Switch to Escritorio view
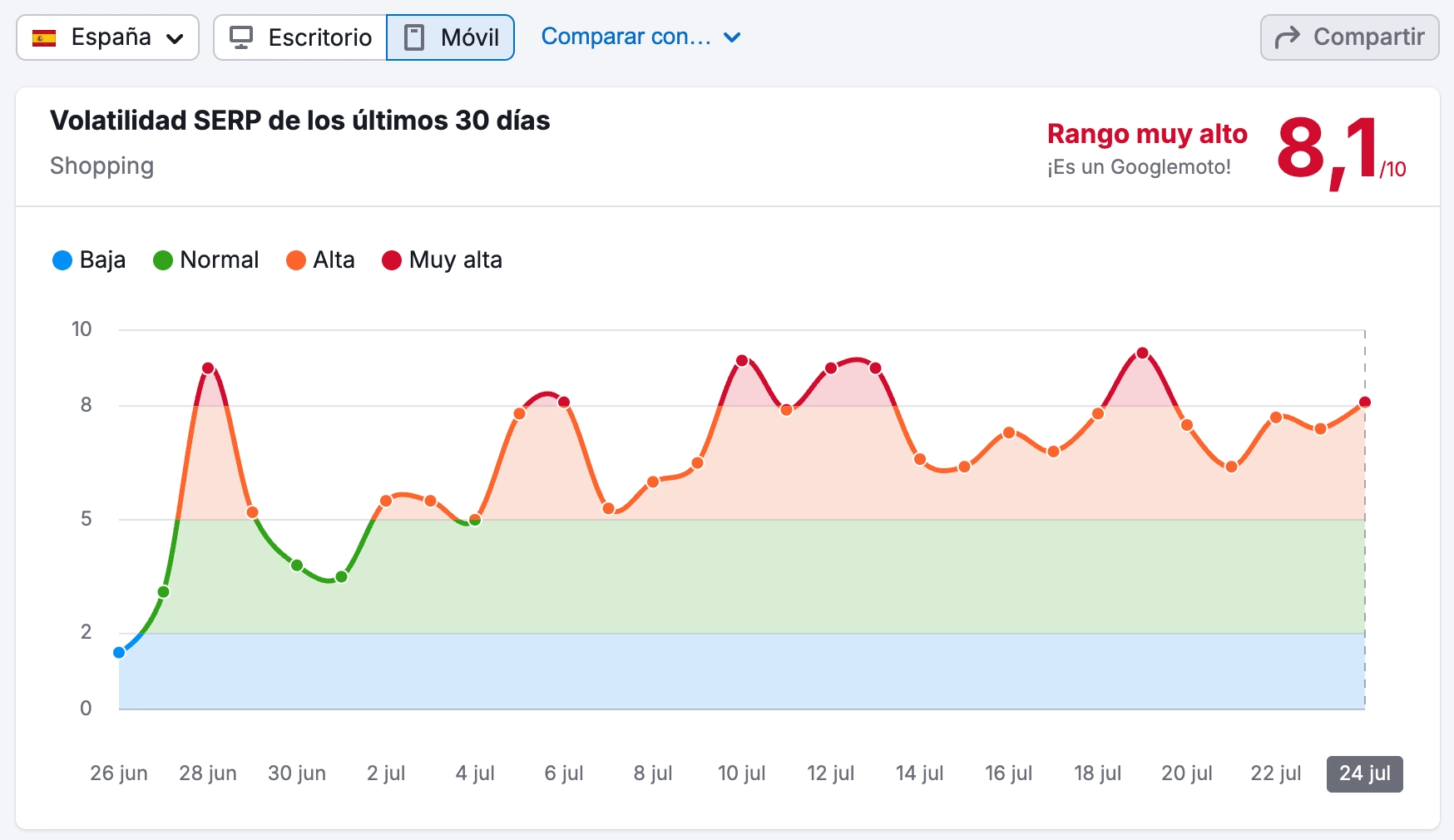 (x=318, y=37)
